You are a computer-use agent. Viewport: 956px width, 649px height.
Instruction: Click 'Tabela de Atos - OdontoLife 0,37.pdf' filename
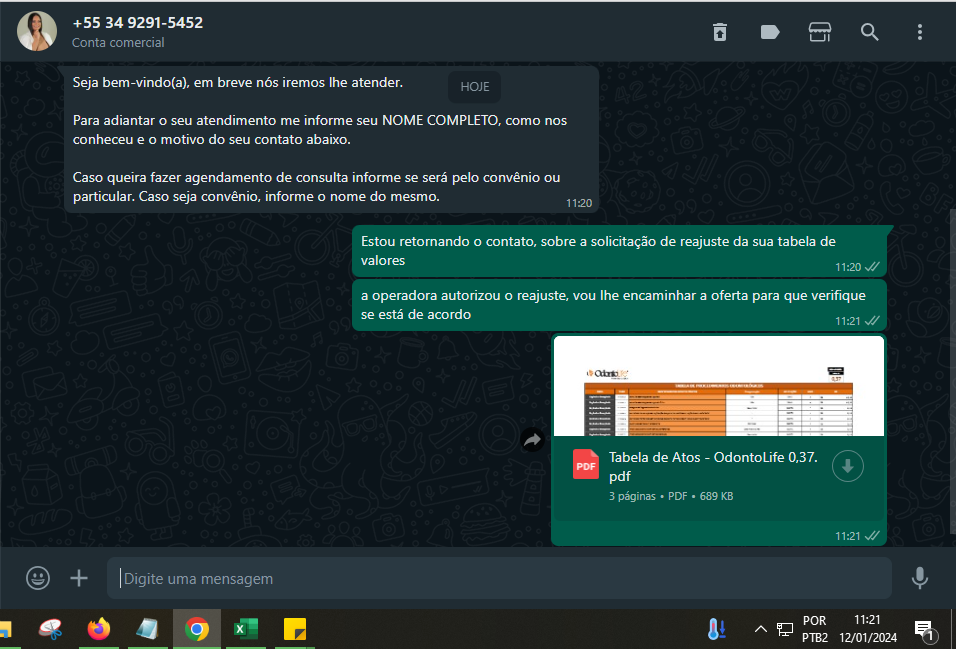[x=713, y=466]
